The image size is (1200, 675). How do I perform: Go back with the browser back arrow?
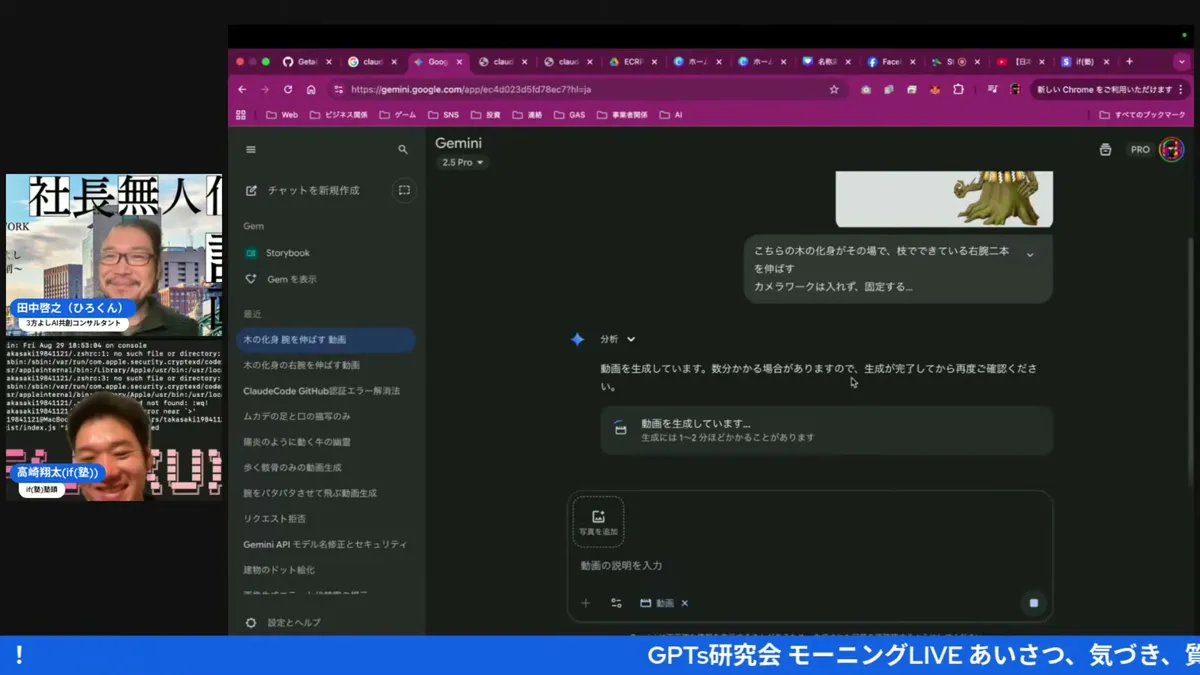click(242, 89)
